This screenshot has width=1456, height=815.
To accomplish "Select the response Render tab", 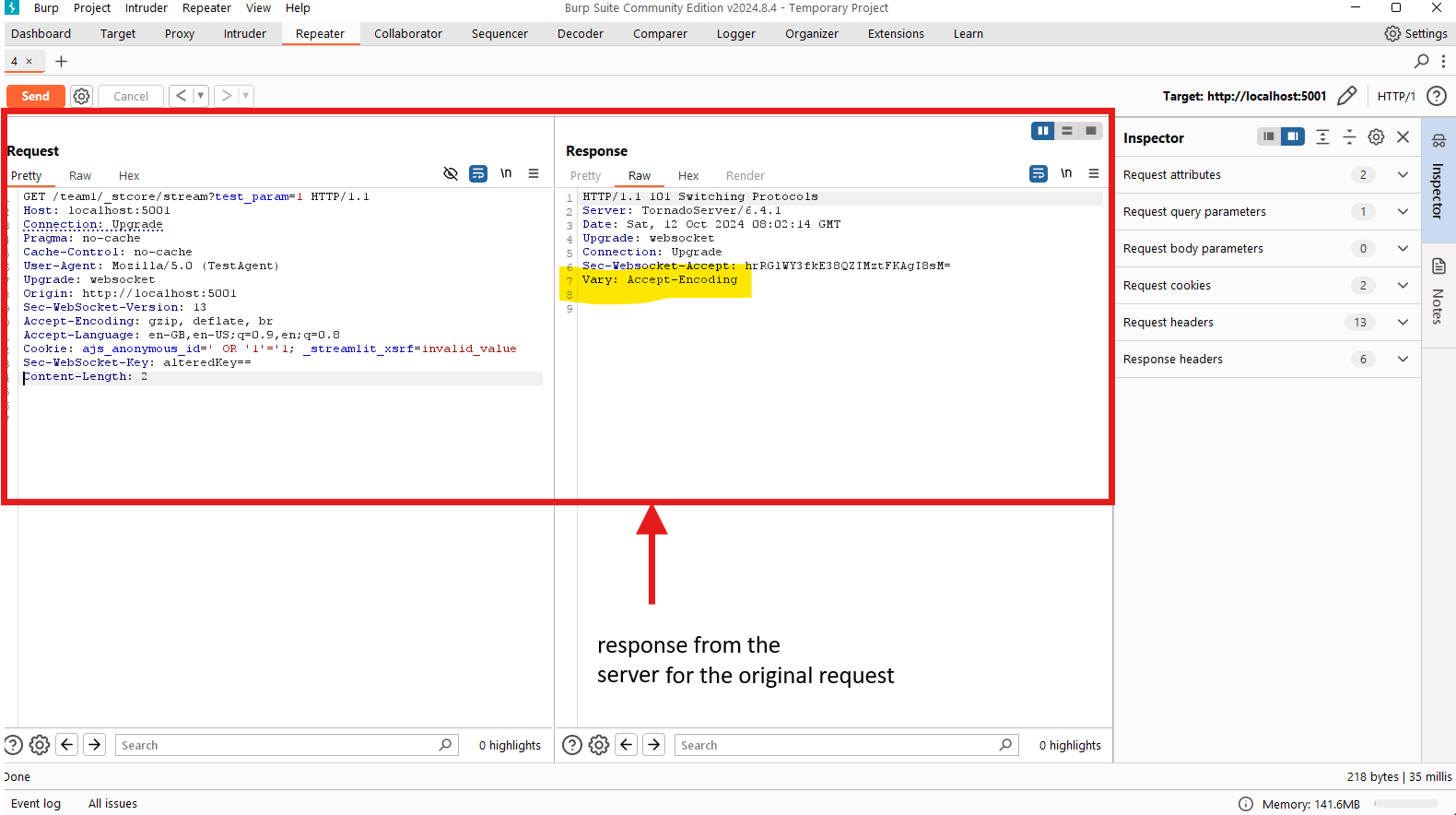I will pyautogui.click(x=746, y=175).
